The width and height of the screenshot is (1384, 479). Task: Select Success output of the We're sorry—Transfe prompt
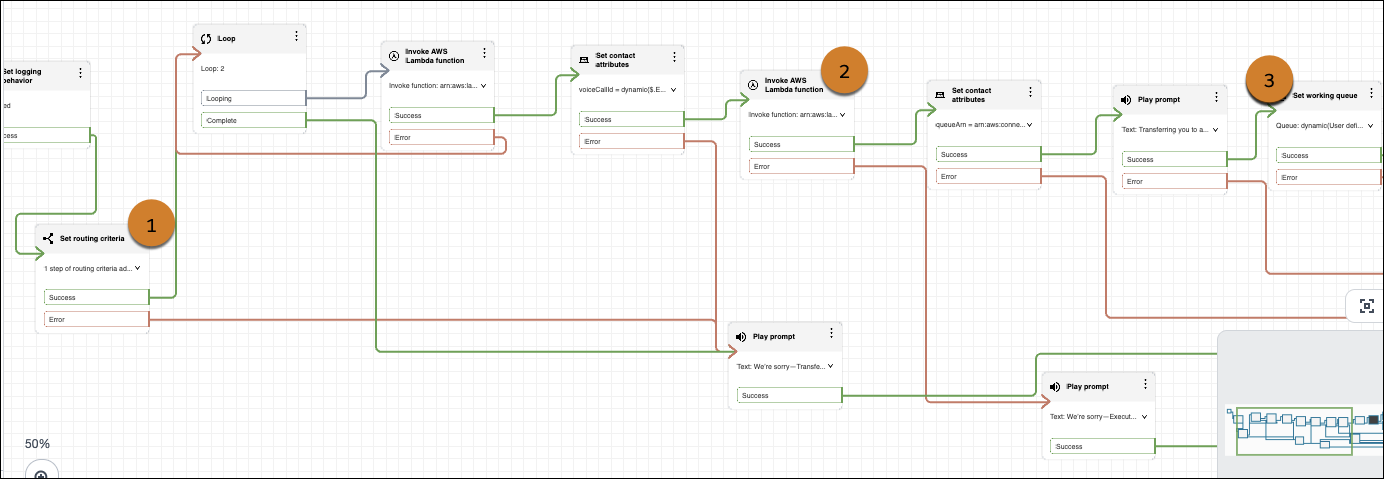(x=790, y=395)
